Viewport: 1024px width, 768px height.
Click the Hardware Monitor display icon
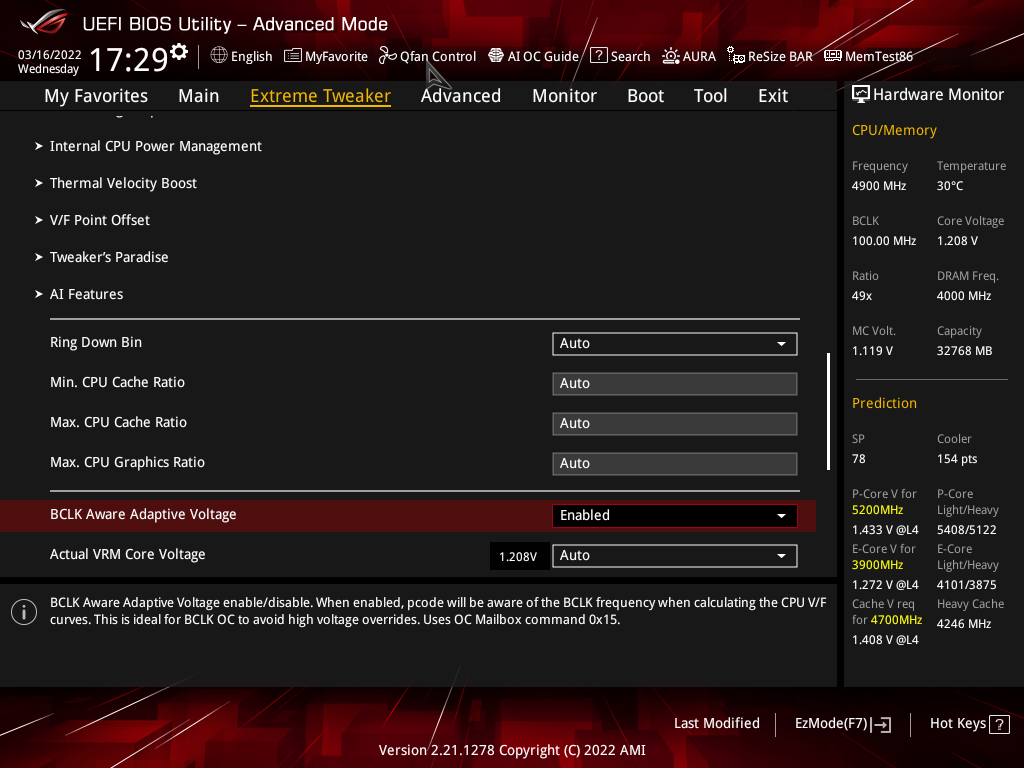point(861,94)
